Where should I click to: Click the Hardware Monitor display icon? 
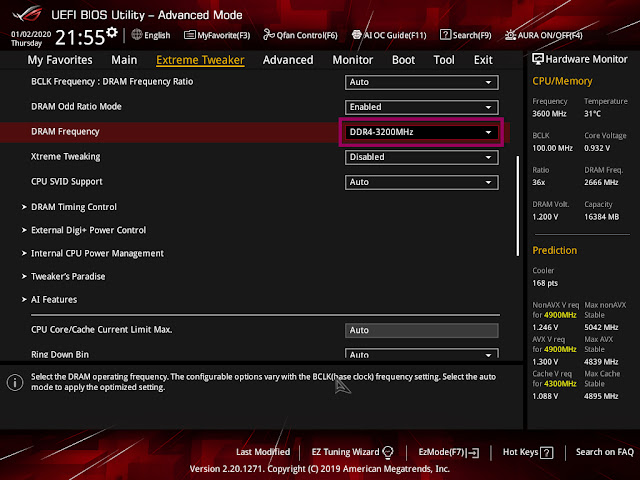click(x=538, y=59)
